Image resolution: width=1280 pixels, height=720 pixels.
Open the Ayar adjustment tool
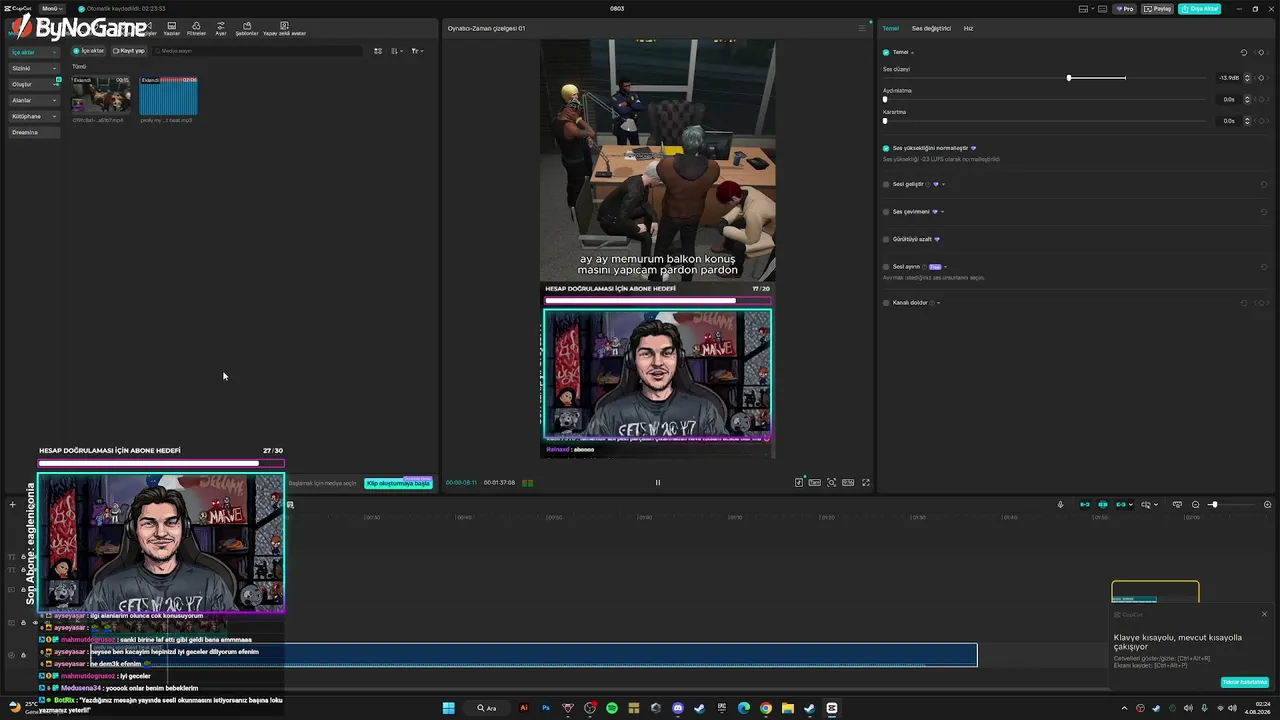pos(221,28)
